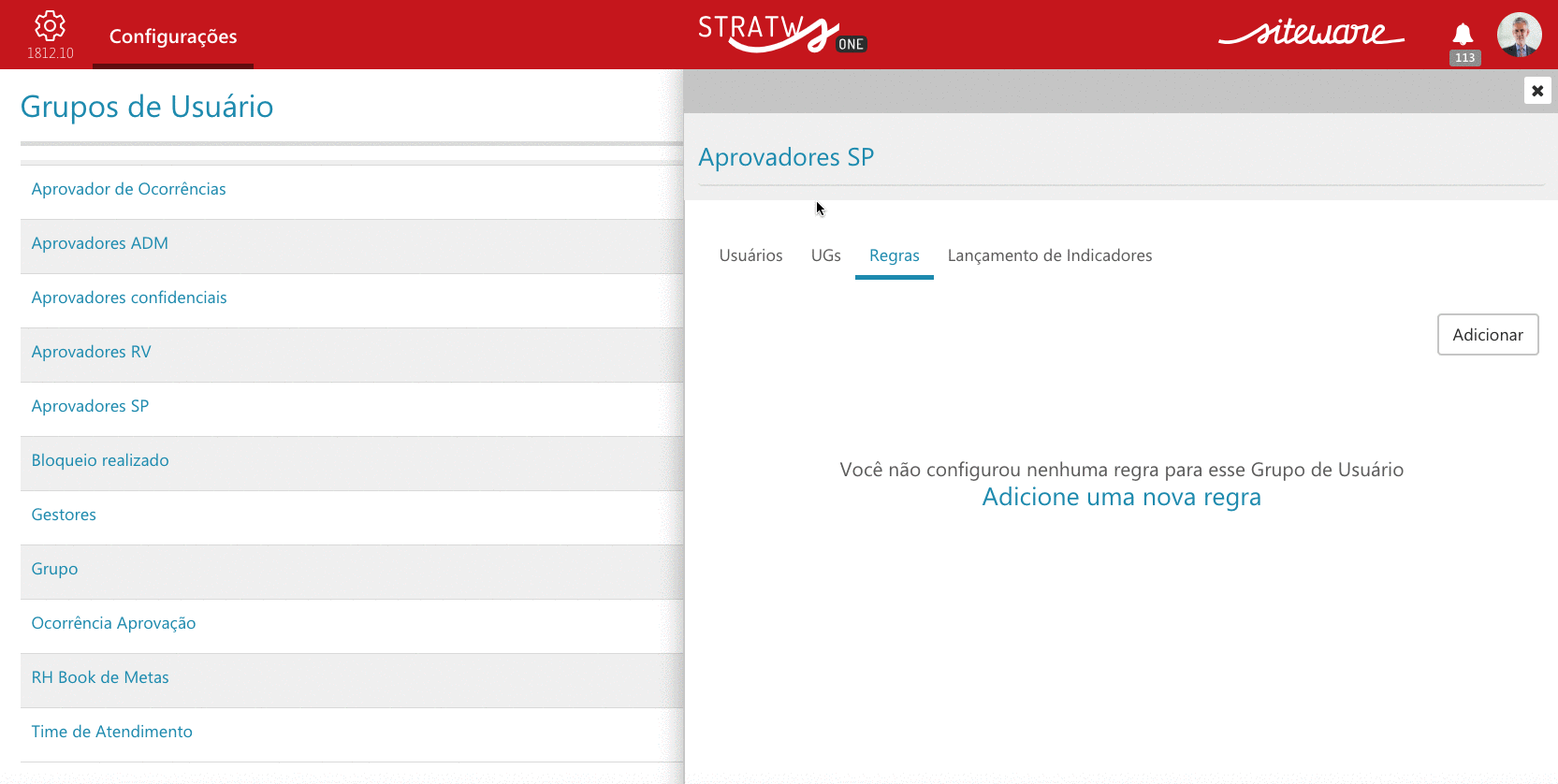Click the Adicione uma nova regra link
The image size is (1558, 784).
click(x=1121, y=497)
